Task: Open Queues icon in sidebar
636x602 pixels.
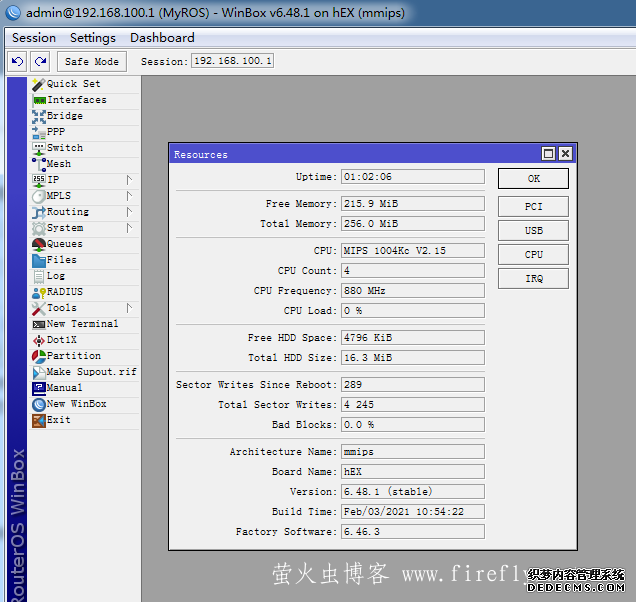Action: click(x=39, y=244)
